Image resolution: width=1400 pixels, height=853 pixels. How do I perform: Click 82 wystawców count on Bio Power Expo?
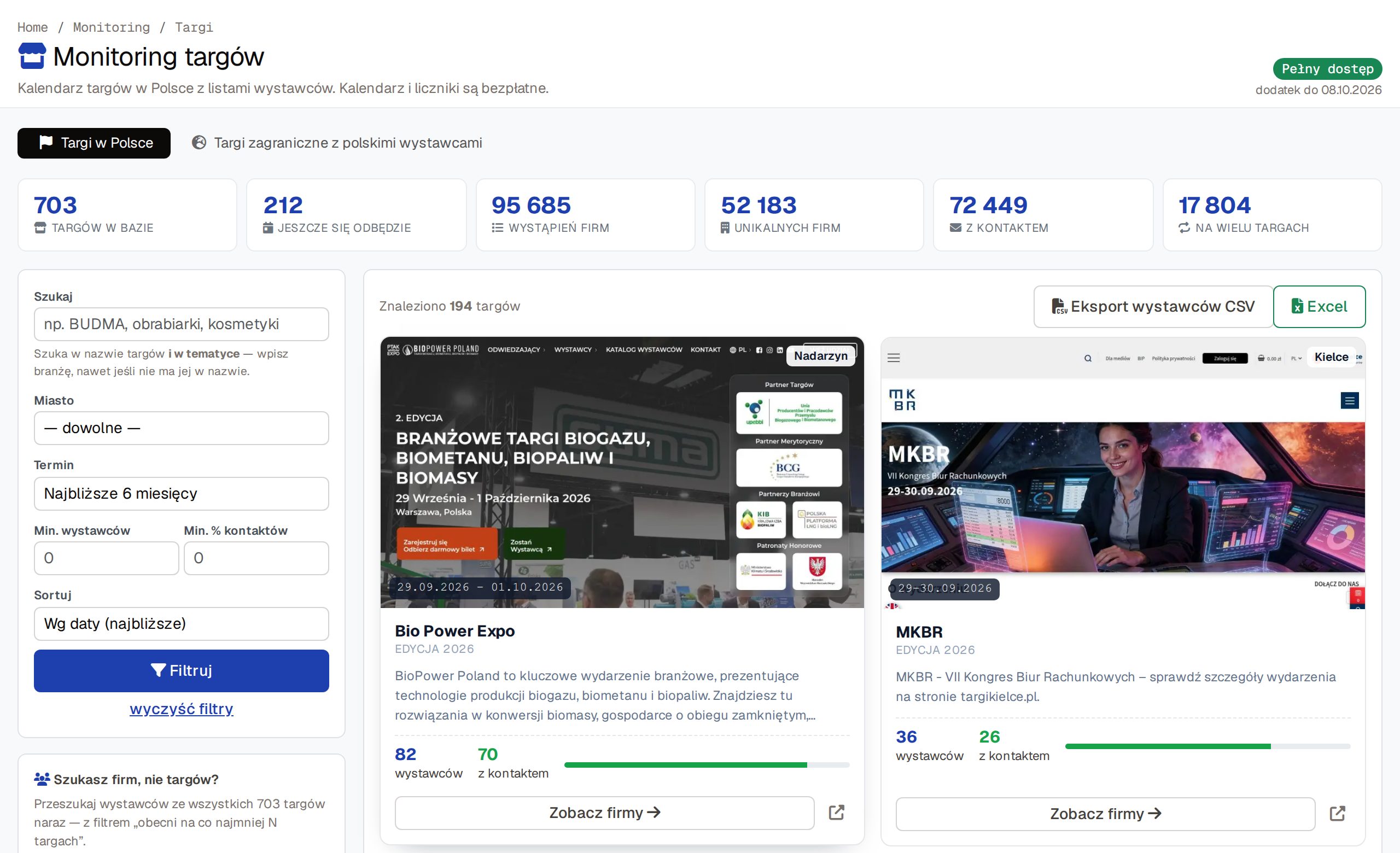[428, 763]
